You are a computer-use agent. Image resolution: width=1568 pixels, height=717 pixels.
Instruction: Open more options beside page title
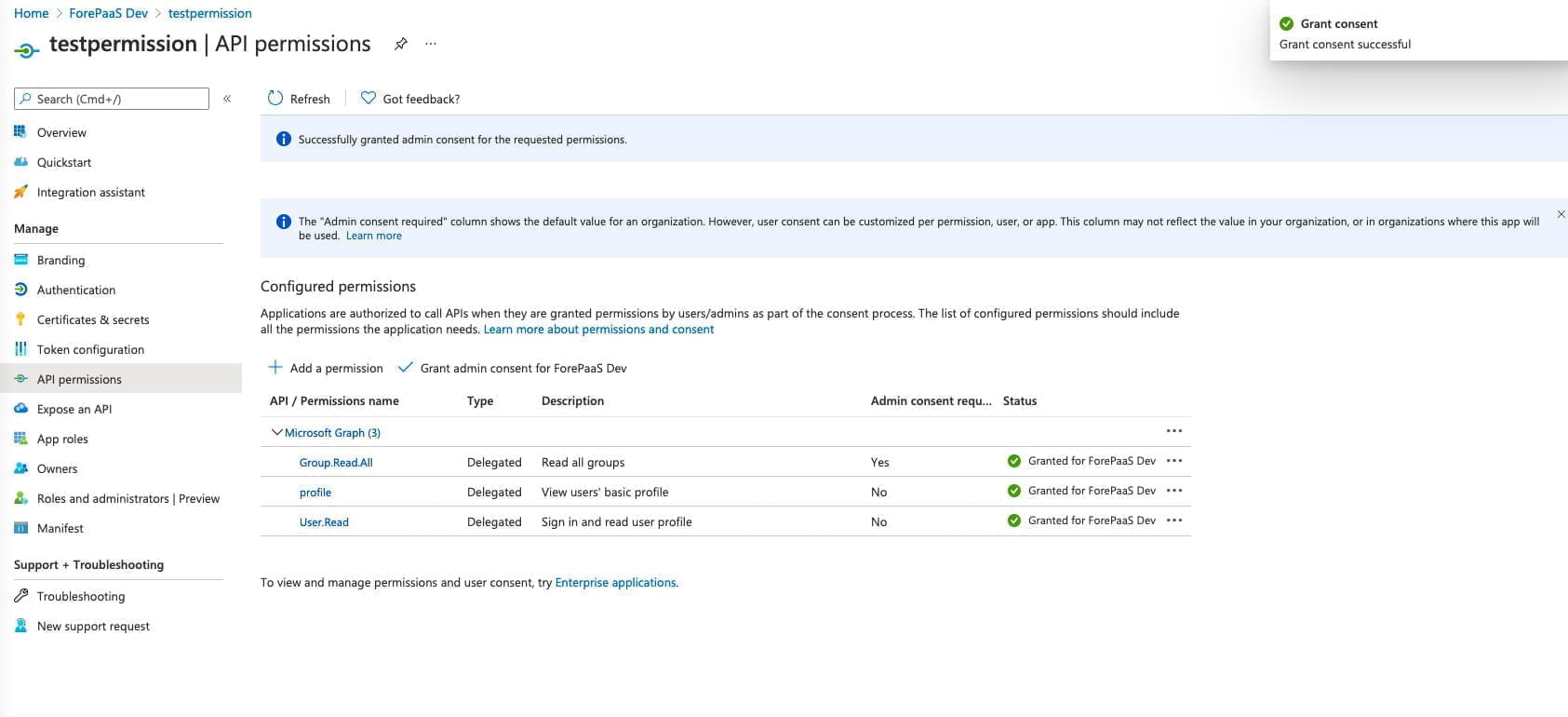point(431,44)
